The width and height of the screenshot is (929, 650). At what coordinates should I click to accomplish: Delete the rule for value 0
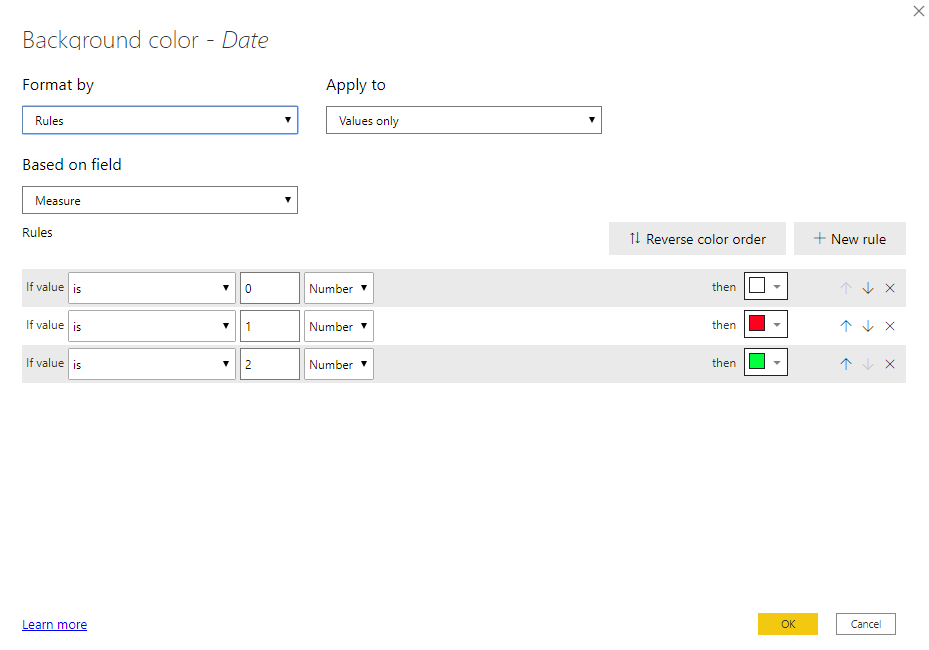[890, 288]
